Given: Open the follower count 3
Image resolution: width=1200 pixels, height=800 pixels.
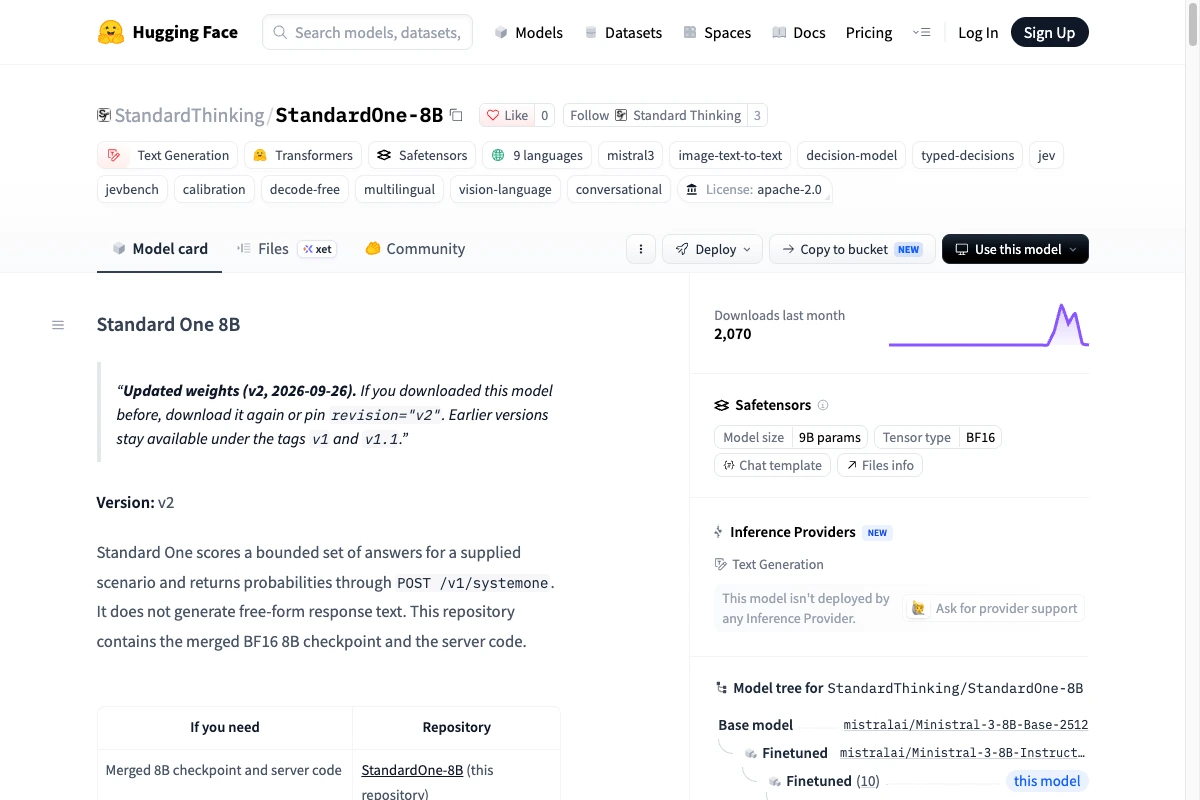Looking at the screenshot, I should tap(757, 115).
